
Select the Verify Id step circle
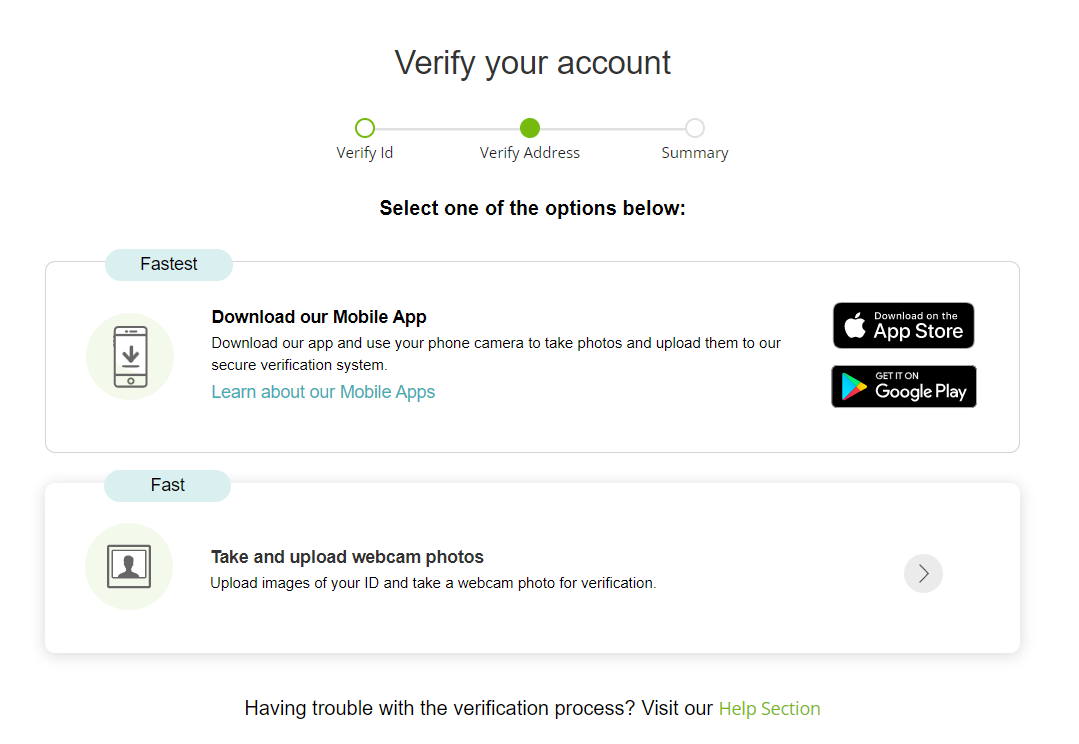(365, 128)
